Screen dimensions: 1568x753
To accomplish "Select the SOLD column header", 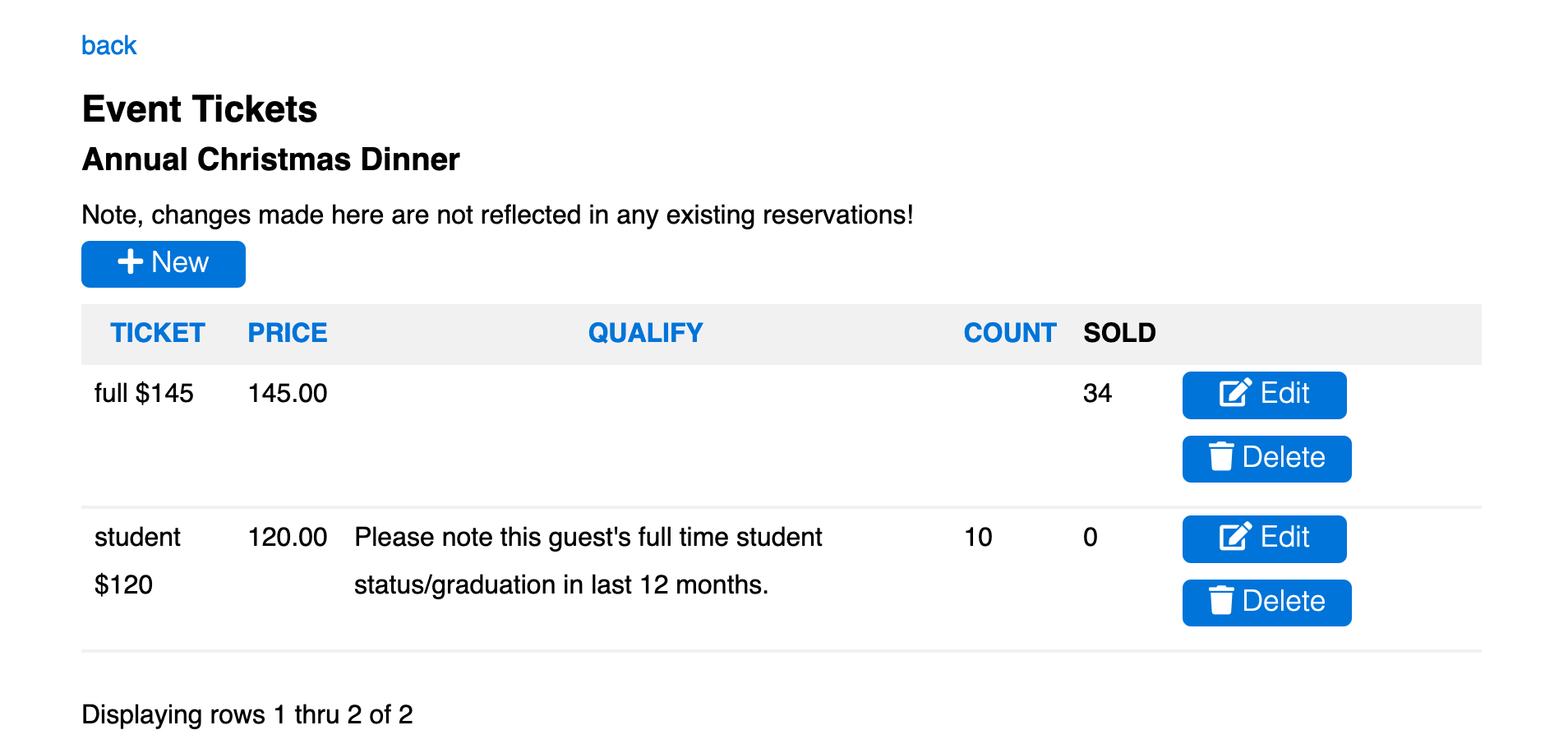I will coord(1119,333).
